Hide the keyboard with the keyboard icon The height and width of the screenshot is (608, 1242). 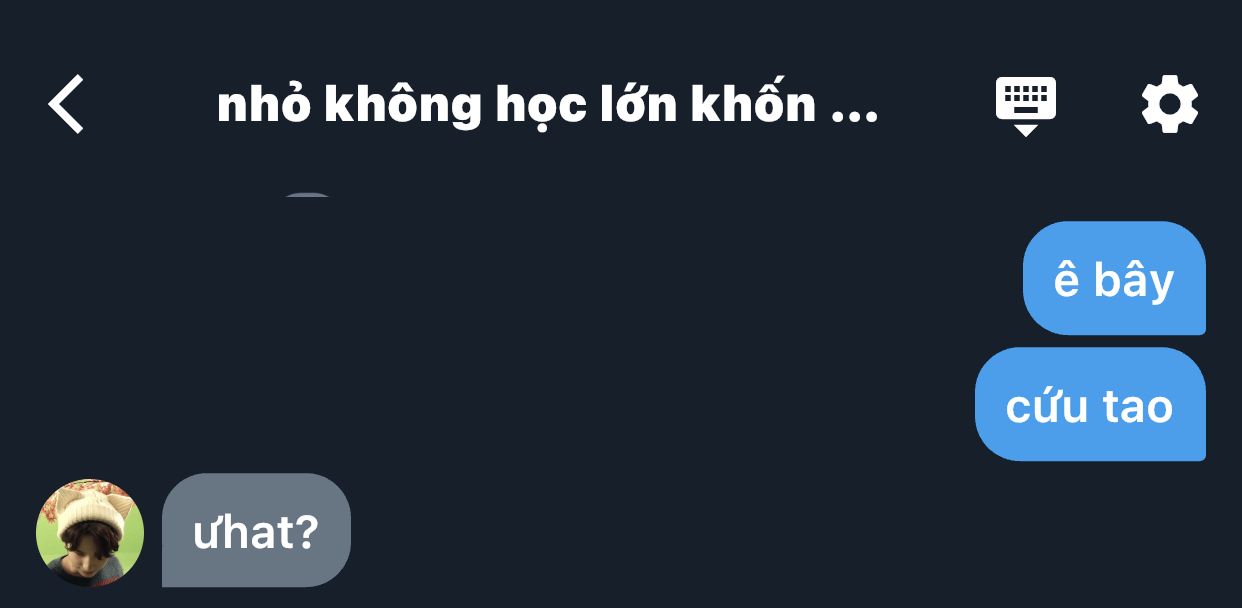1026,106
